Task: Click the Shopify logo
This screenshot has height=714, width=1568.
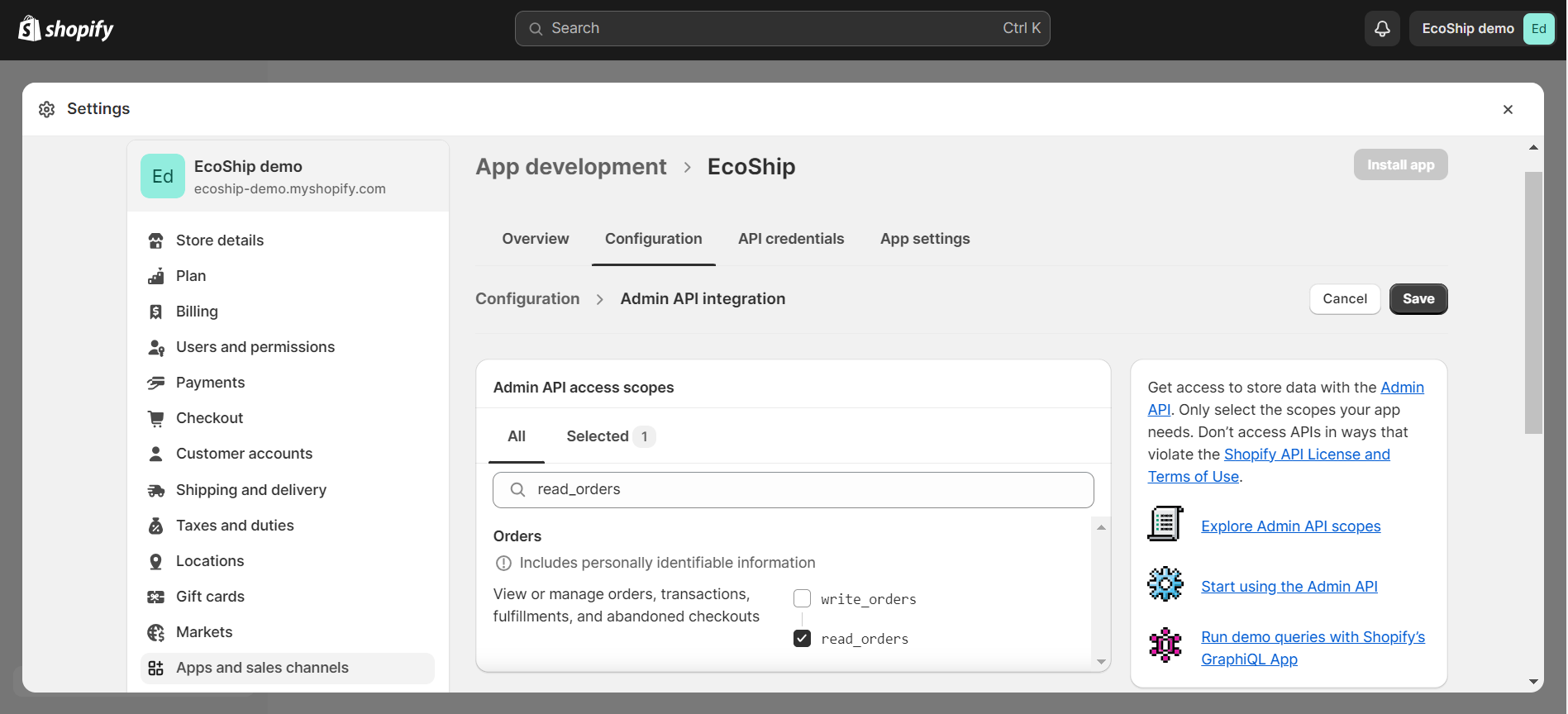Action: point(66,29)
